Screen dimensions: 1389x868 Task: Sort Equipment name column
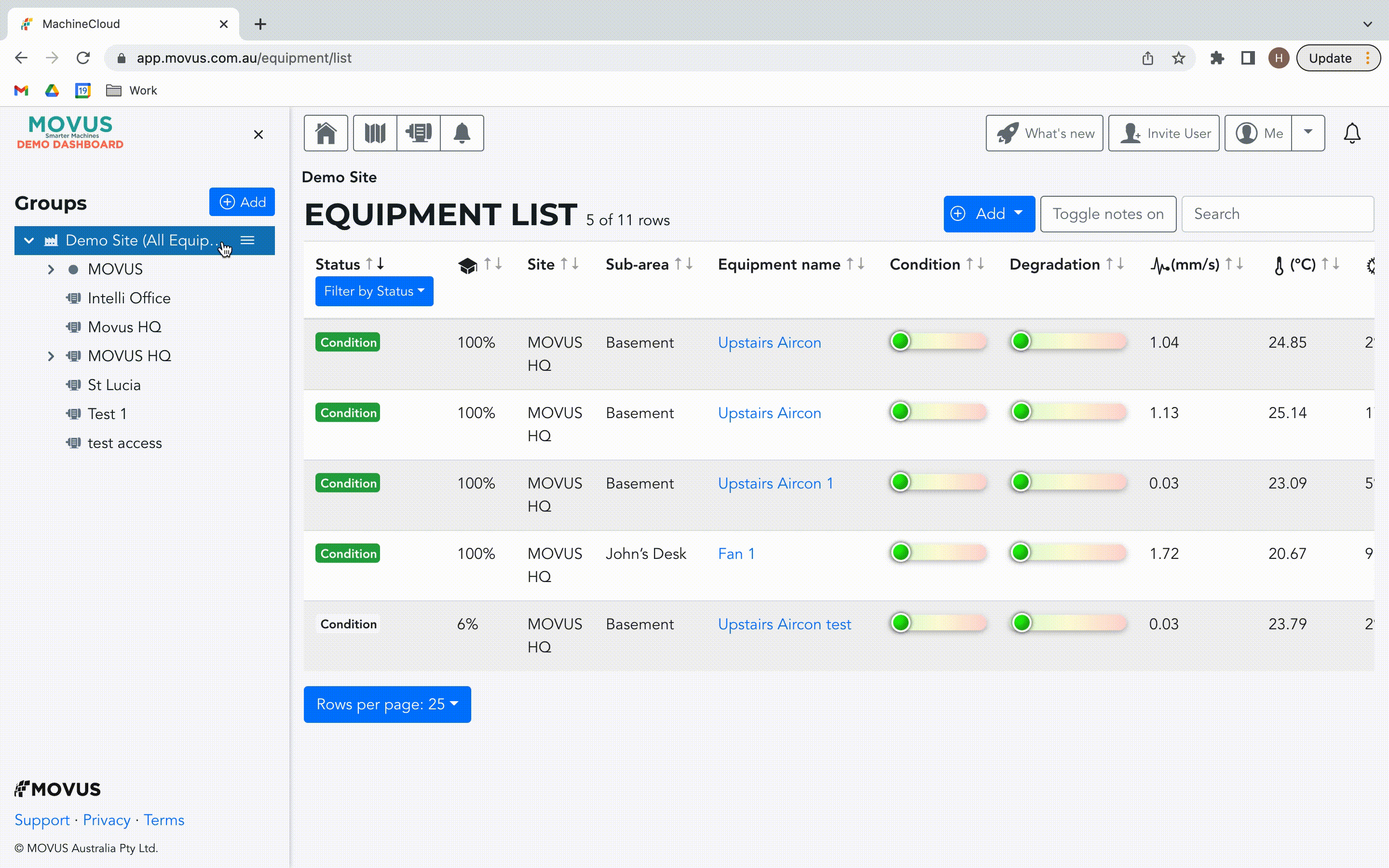click(855, 264)
